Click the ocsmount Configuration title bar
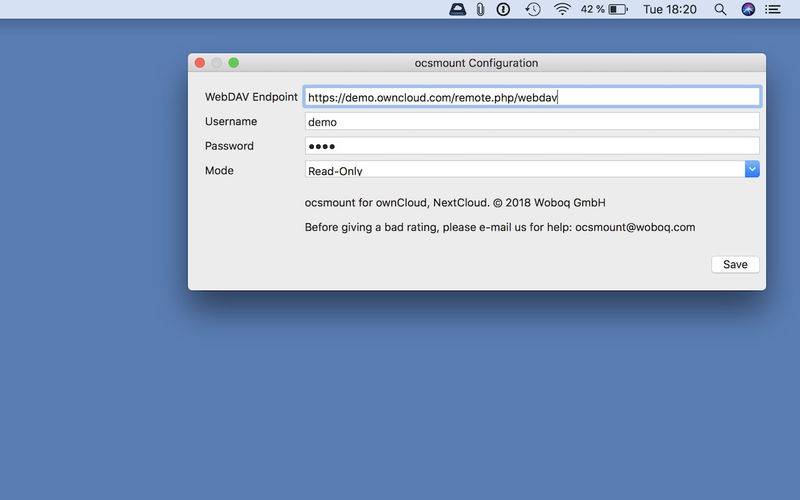800x500 pixels. 476,63
